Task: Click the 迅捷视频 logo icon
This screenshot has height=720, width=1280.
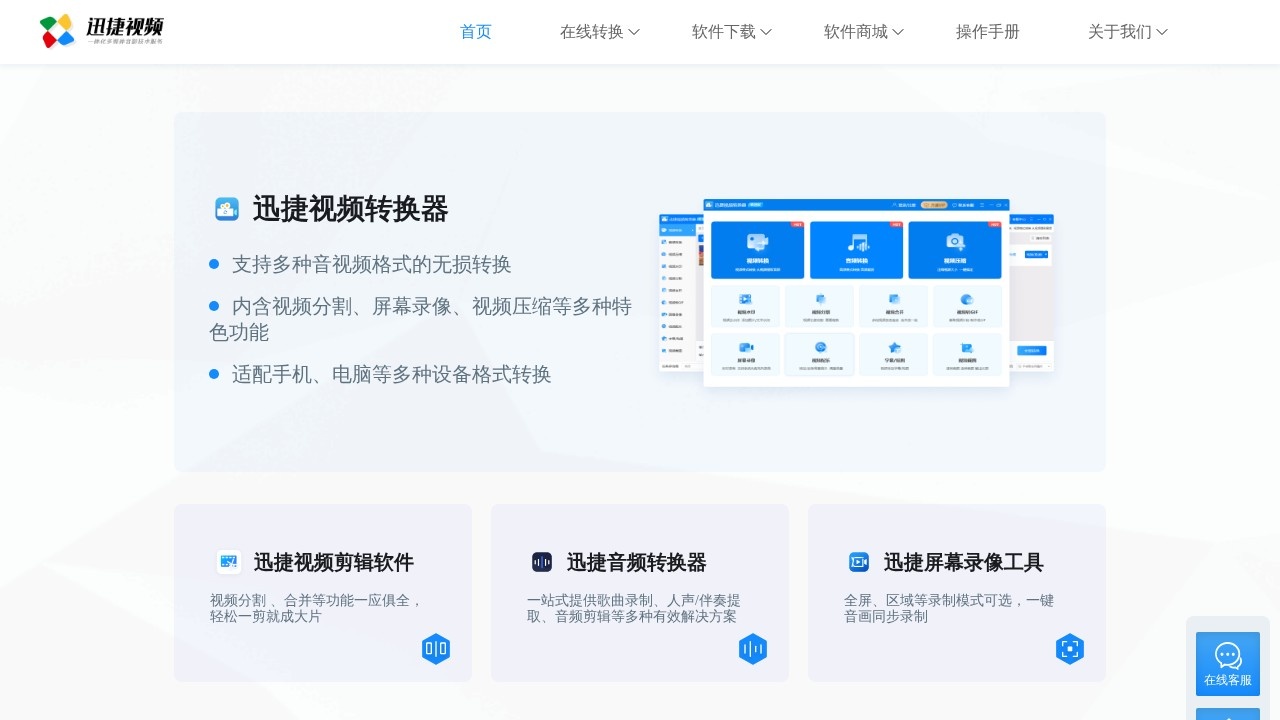Action: point(57,31)
